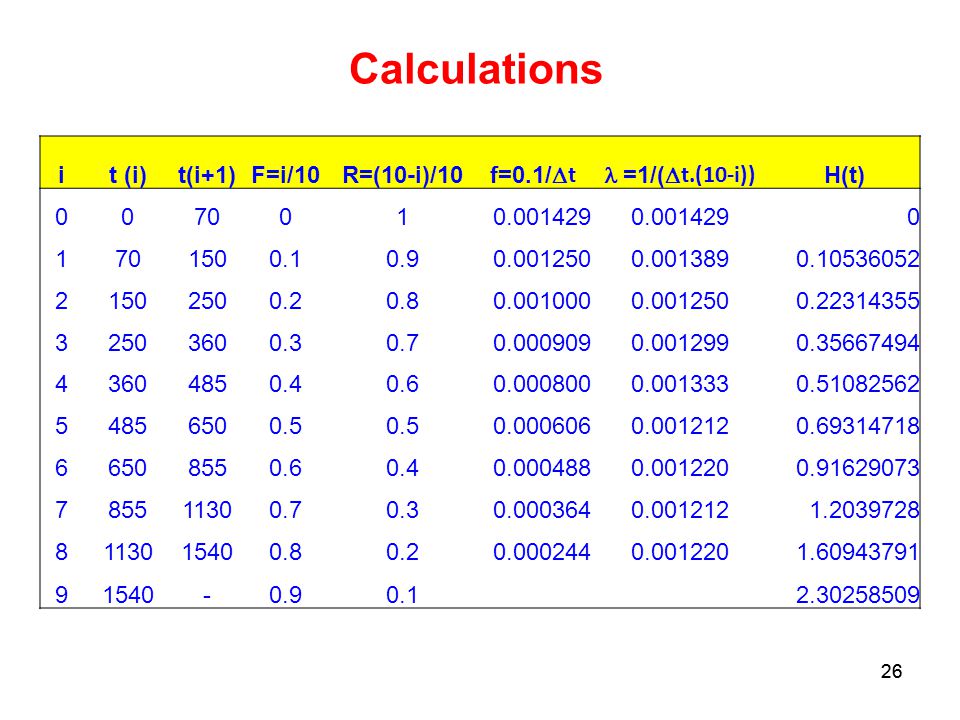Select '650' in the t(i+1) column

tap(207, 426)
